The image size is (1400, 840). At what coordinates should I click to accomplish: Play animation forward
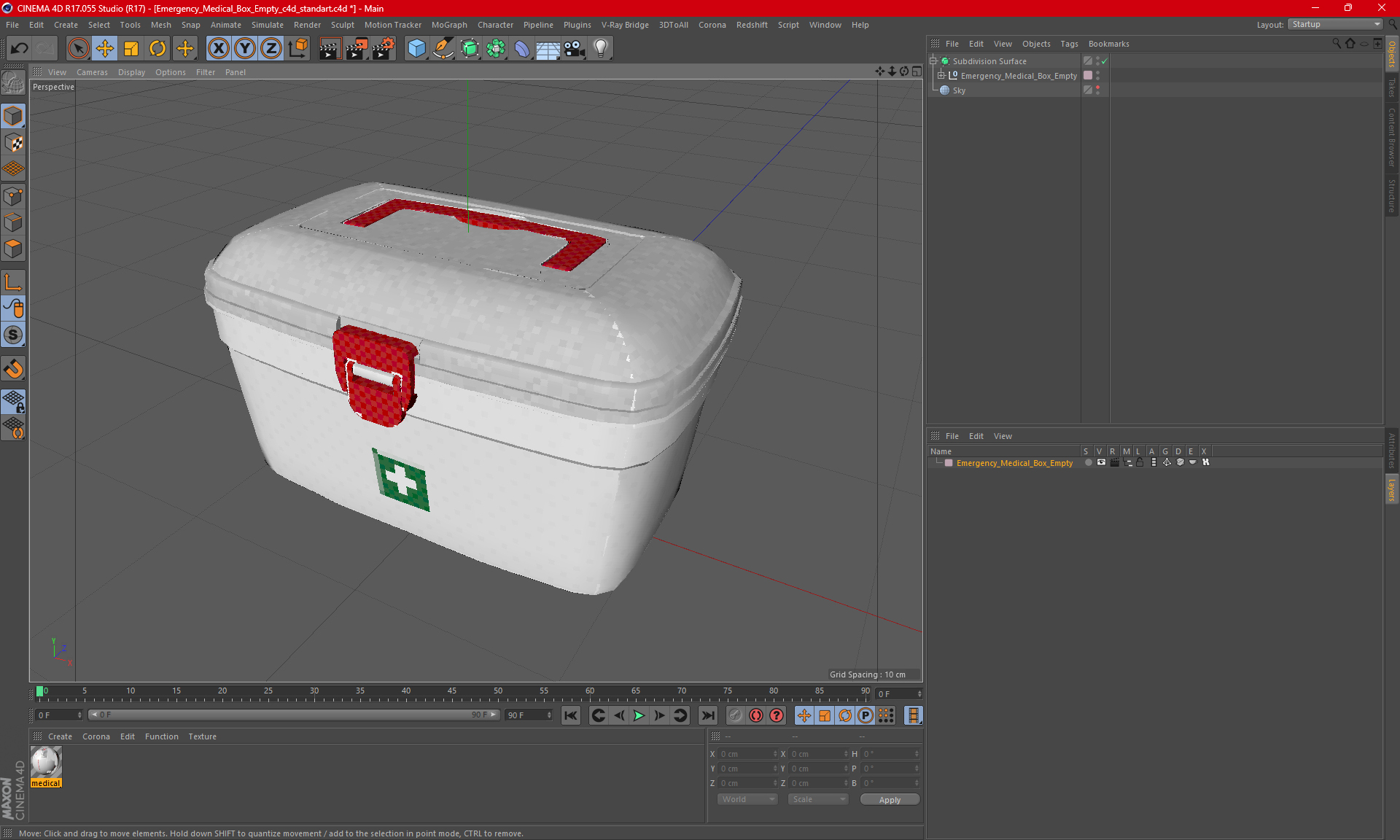(x=639, y=715)
